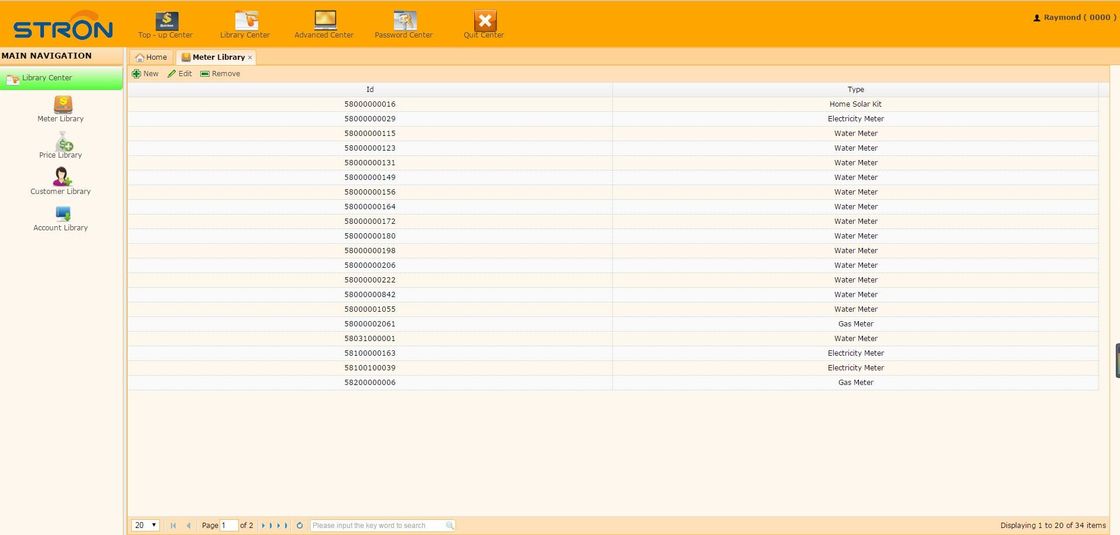This screenshot has width=1120, height=535.
Task: Close the Meter Library tab
Action: pyautogui.click(x=250, y=58)
